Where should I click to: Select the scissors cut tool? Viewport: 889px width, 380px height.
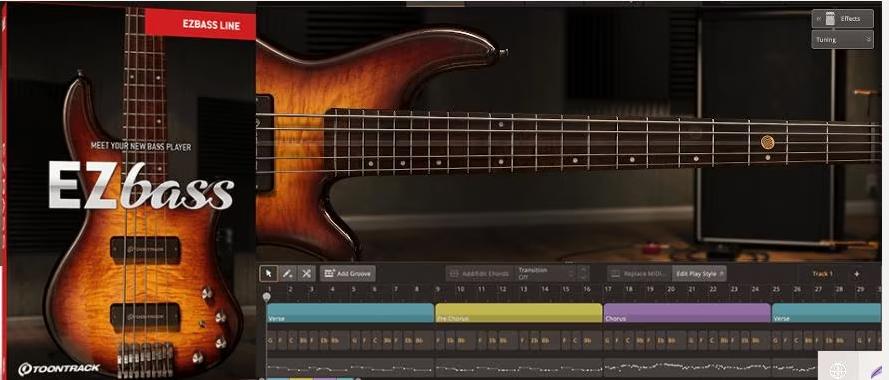(x=306, y=273)
